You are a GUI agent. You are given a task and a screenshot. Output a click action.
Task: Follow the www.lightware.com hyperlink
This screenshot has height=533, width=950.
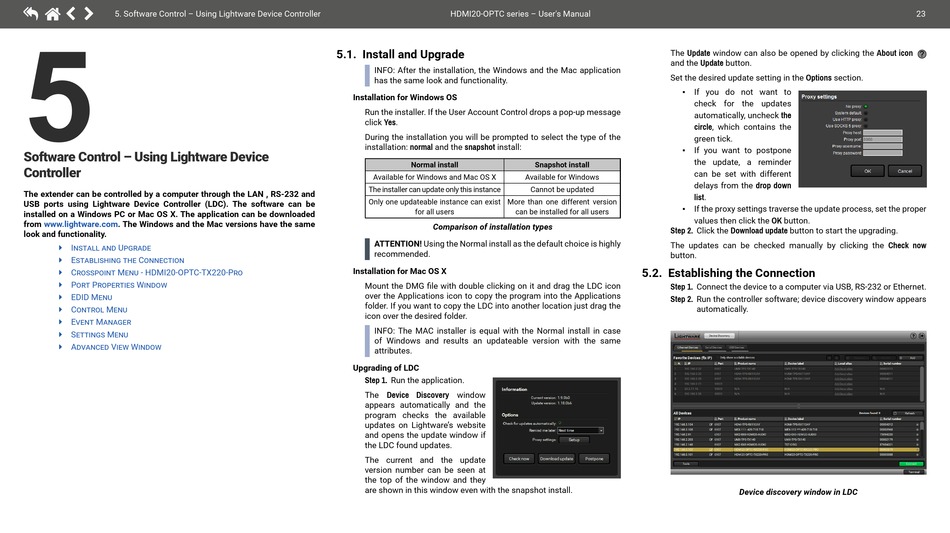pyautogui.click(x=81, y=224)
